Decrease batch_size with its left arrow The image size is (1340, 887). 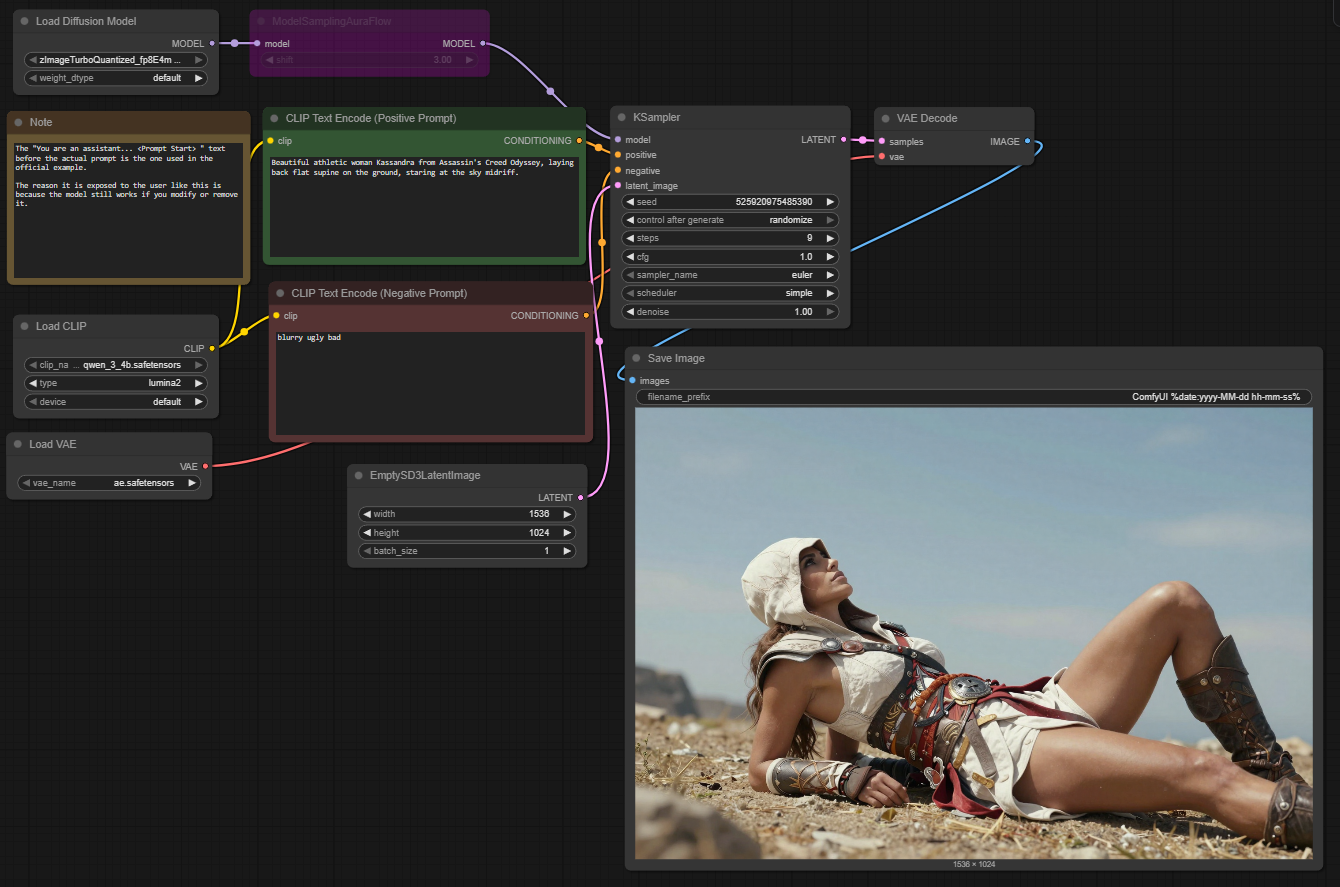pyautogui.click(x=366, y=551)
